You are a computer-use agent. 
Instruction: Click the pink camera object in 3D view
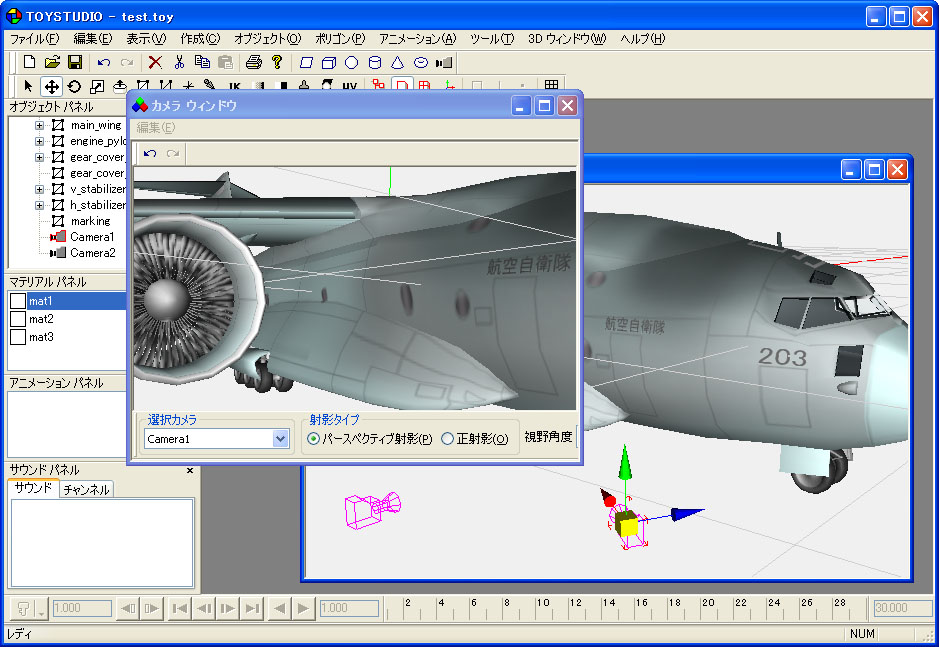click(x=372, y=509)
